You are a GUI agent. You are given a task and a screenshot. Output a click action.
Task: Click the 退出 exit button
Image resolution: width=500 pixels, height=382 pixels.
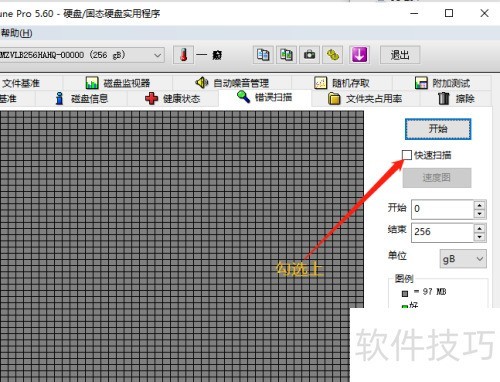tap(400, 55)
